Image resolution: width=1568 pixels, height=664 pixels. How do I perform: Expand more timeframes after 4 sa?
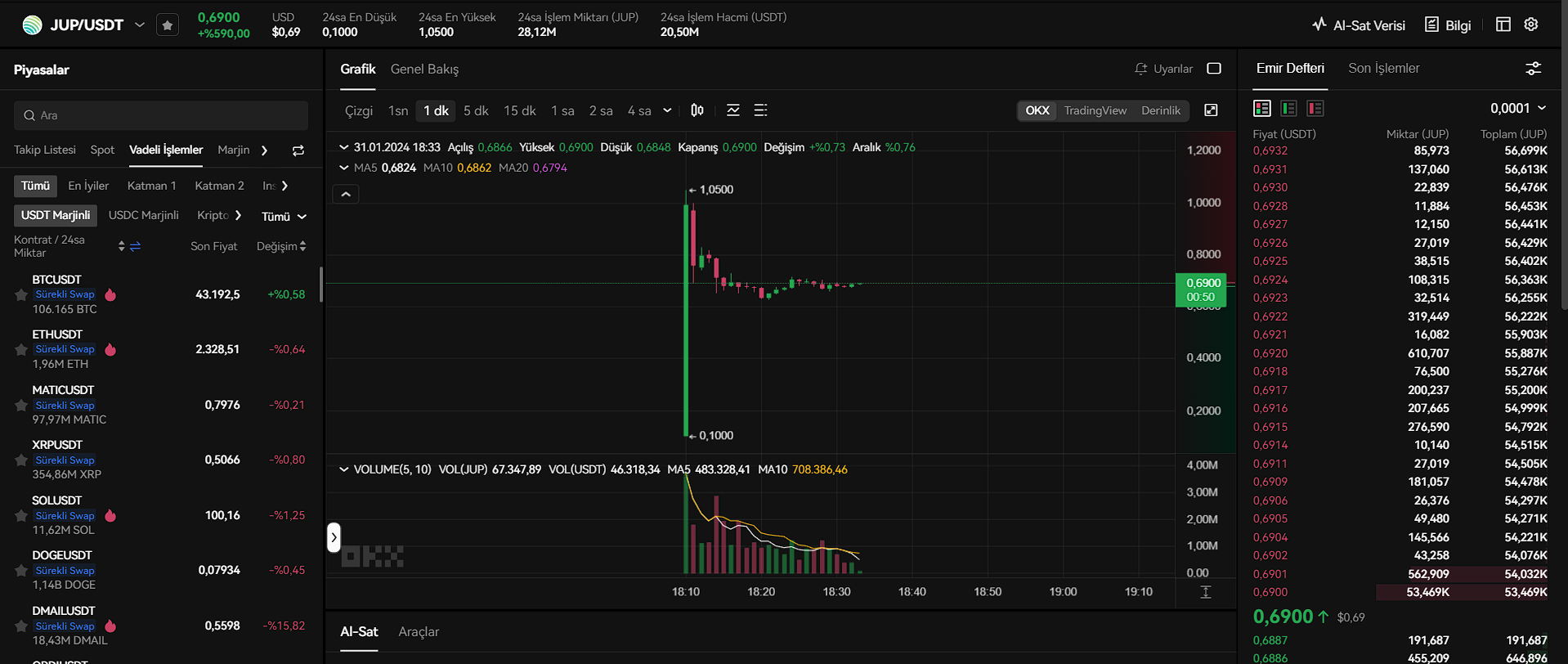pyautogui.click(x=667, y=110)
